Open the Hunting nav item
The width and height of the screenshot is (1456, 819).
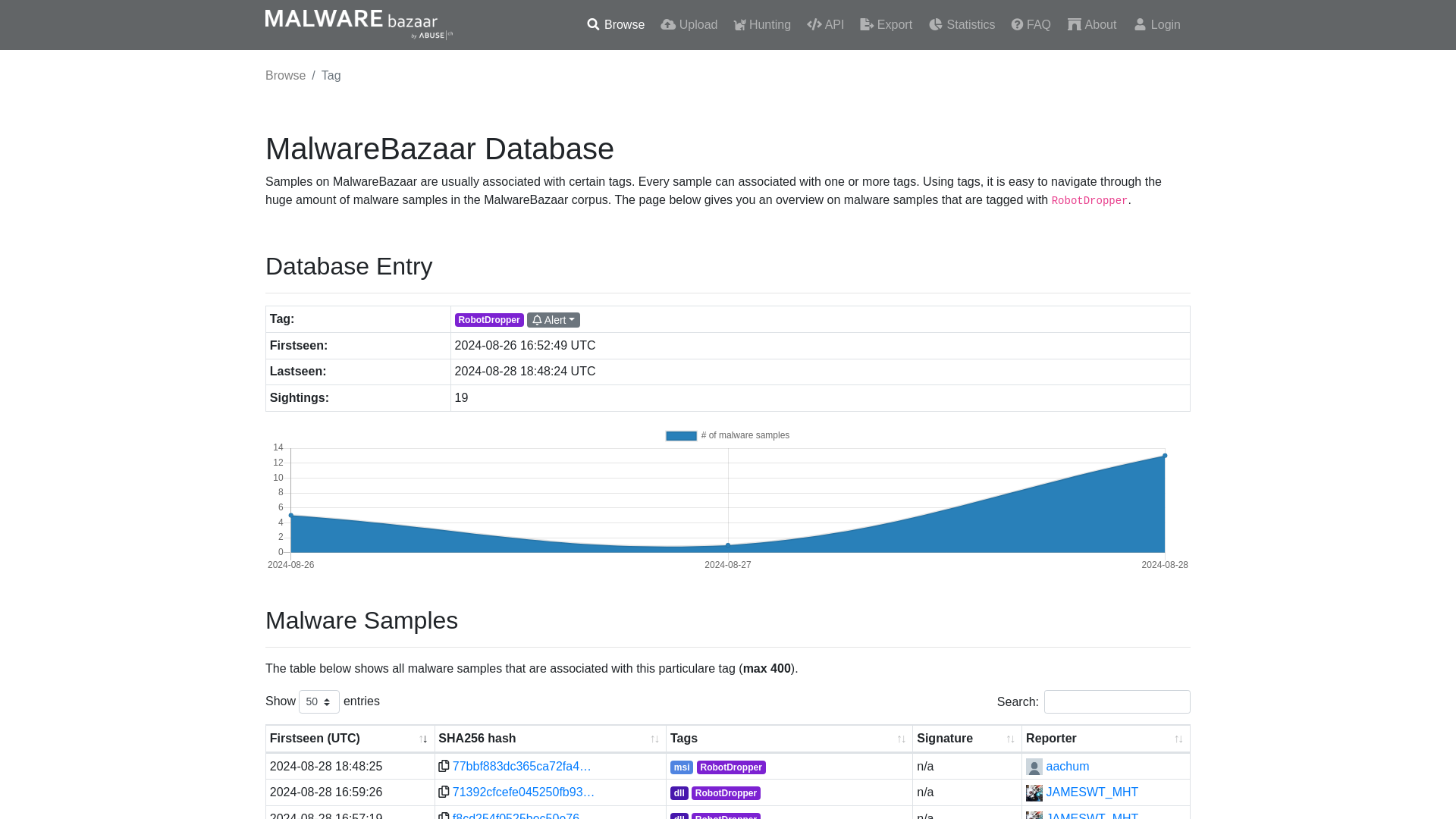pyautogui.click(x=762, y=25)
